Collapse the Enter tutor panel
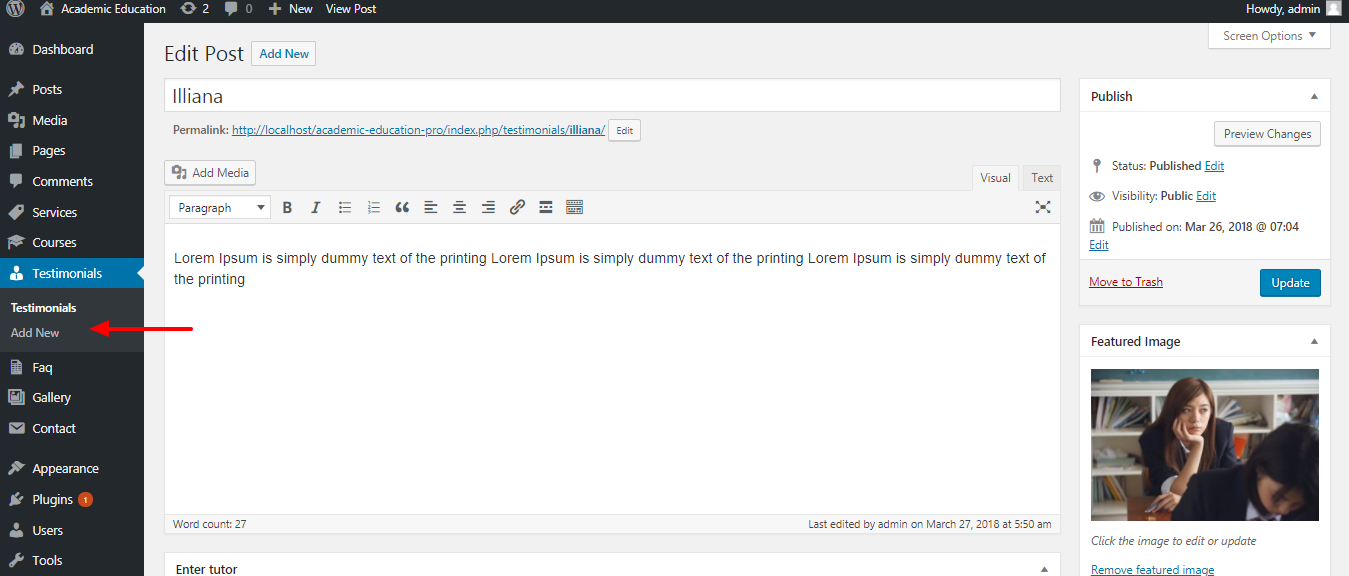The height and width of the screenshot is (576, 1349). pos(1044,569)
